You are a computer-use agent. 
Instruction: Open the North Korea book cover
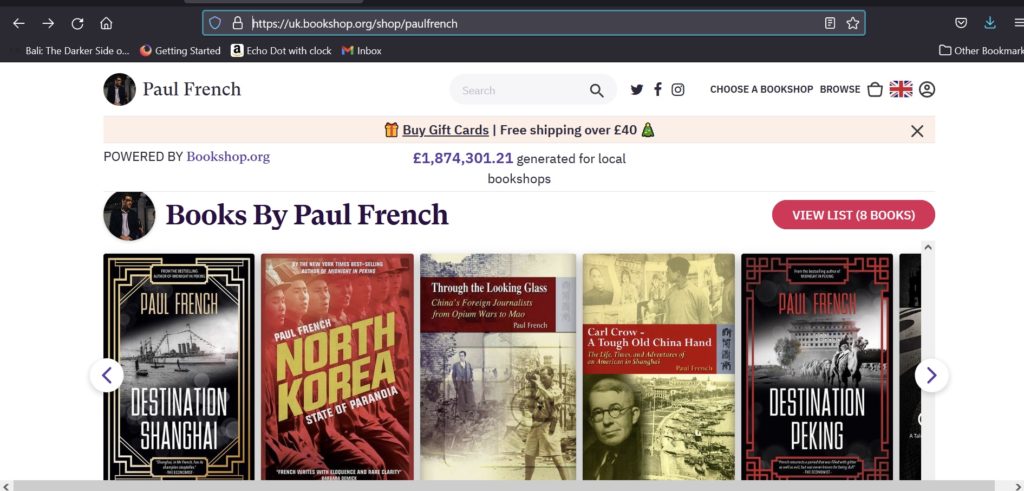tap(337, 366)
